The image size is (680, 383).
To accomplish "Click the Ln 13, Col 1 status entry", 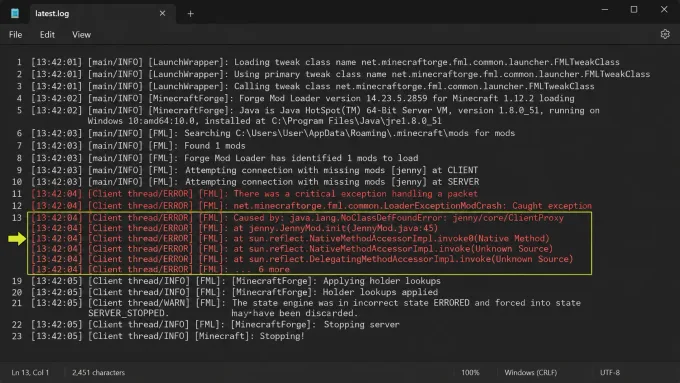I will [x=30, y=372].
